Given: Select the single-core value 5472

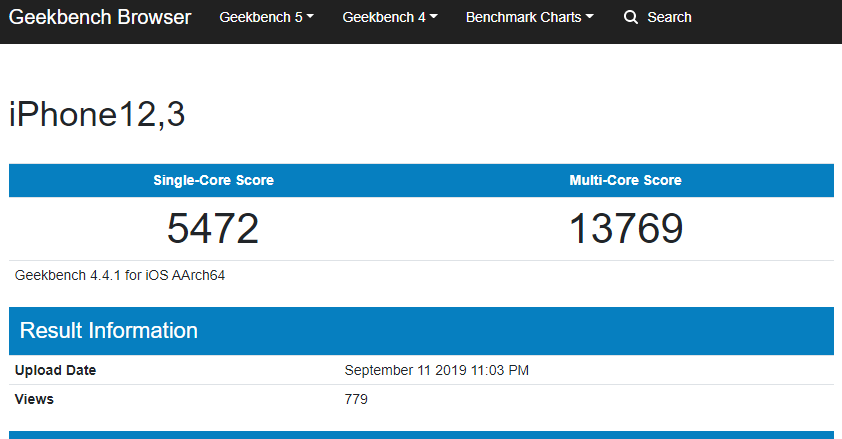Looking at the screenshot, I should (x=213, y=229).
